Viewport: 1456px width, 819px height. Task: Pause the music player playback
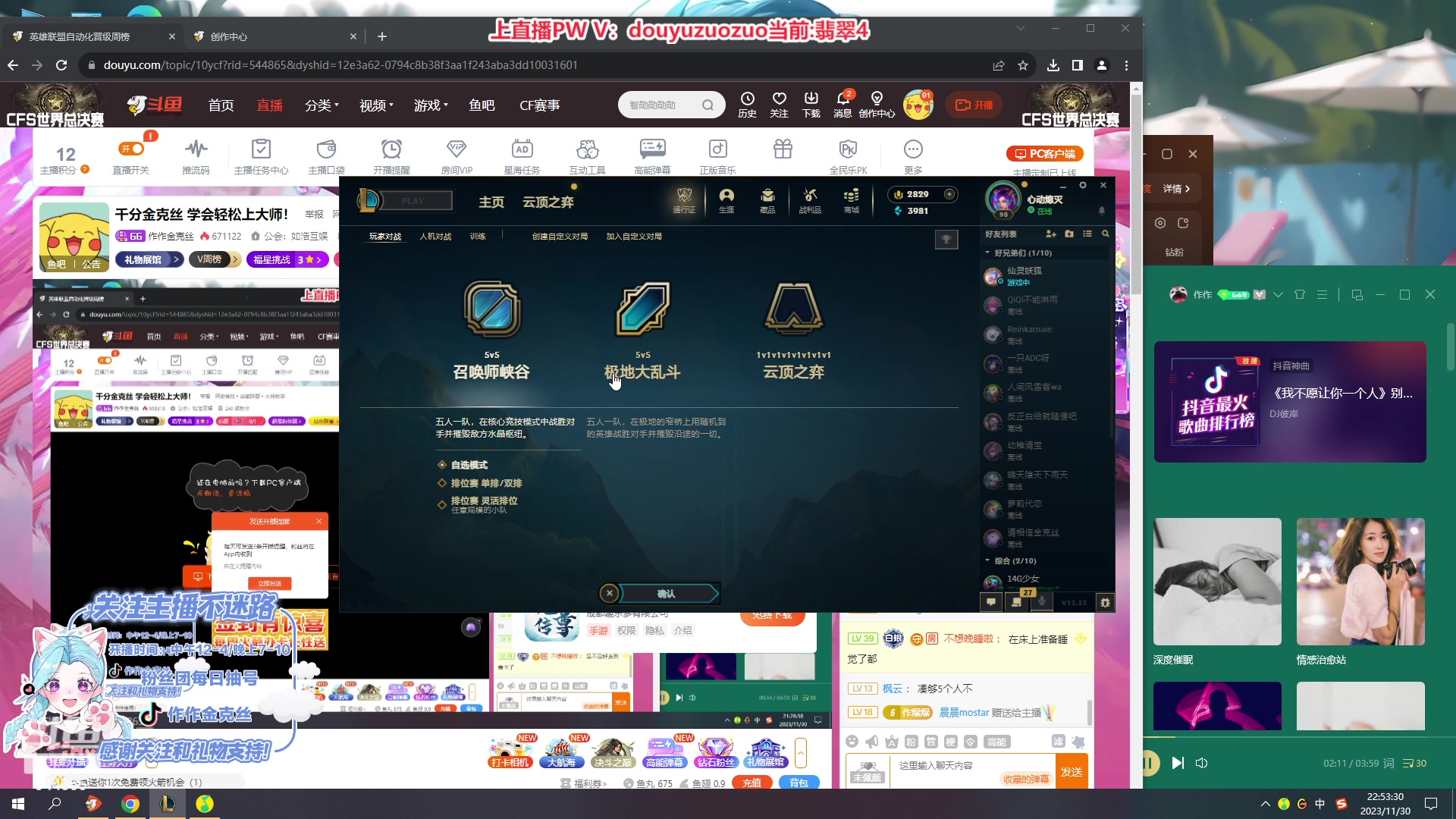pyautogui.click(x=1150, y=763)
